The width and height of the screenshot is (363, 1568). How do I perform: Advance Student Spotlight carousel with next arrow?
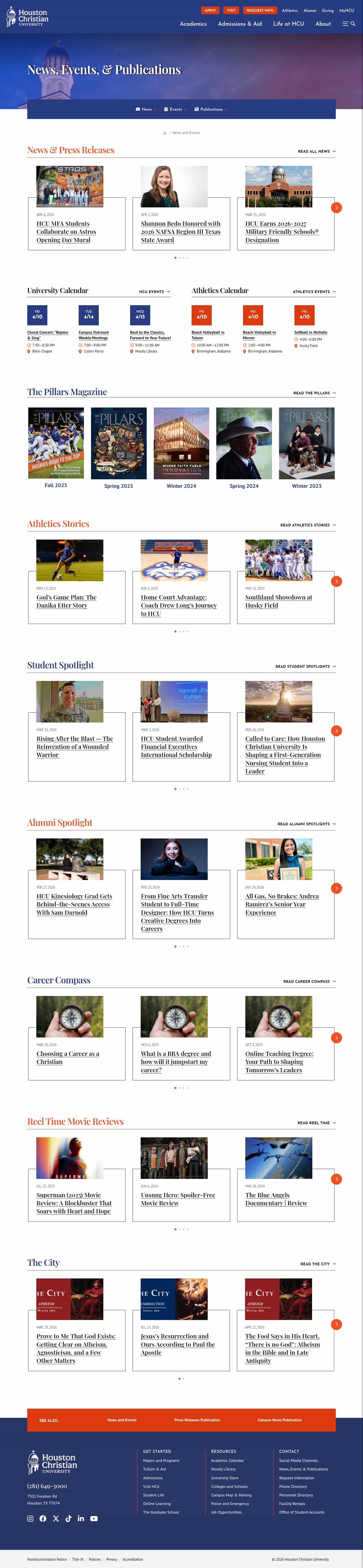pyautogui.click(x=336, y=730)
